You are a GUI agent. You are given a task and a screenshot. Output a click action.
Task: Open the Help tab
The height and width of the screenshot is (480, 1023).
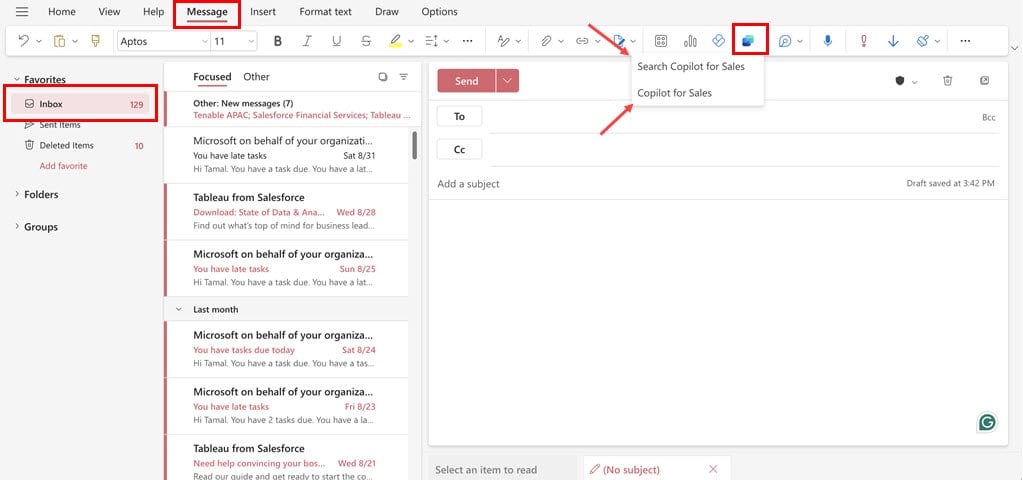153,12
